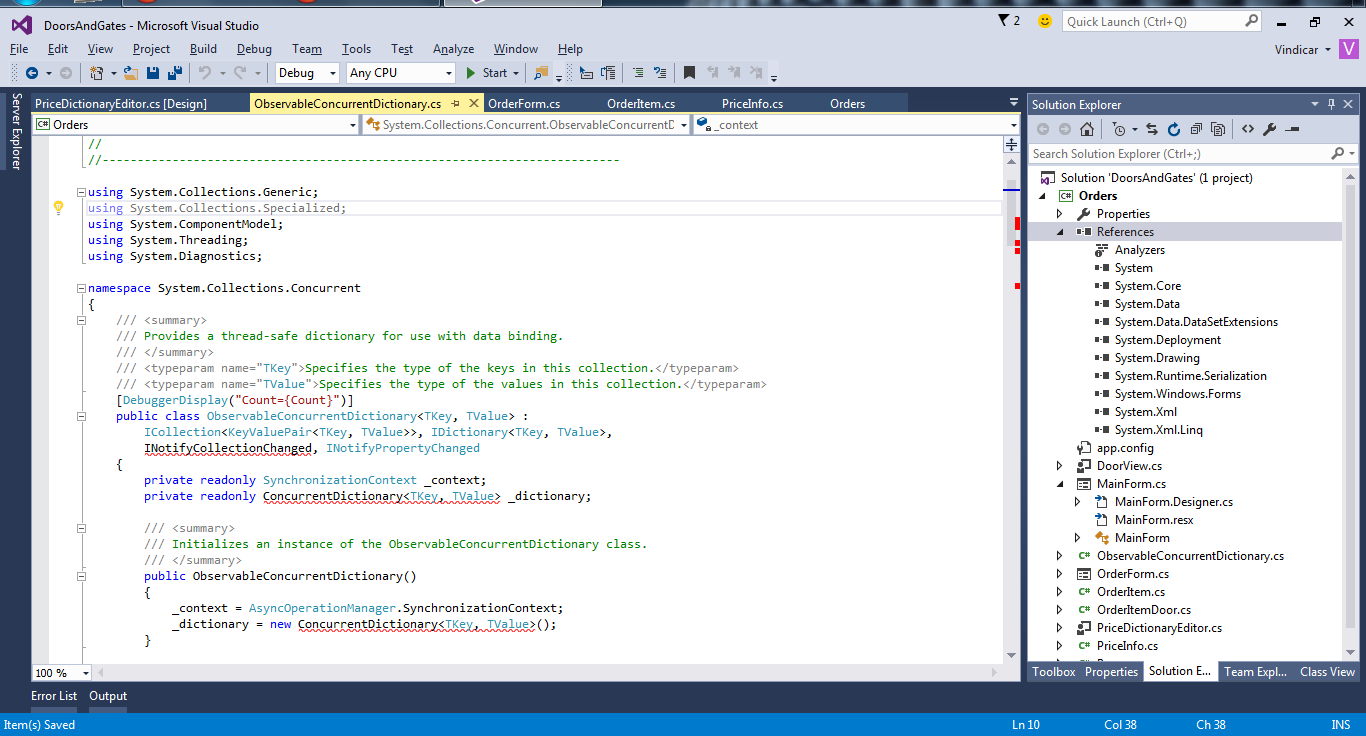Open the Output panel
The width and height of the screenshot is (1366, 736).
tap(108, 696)
